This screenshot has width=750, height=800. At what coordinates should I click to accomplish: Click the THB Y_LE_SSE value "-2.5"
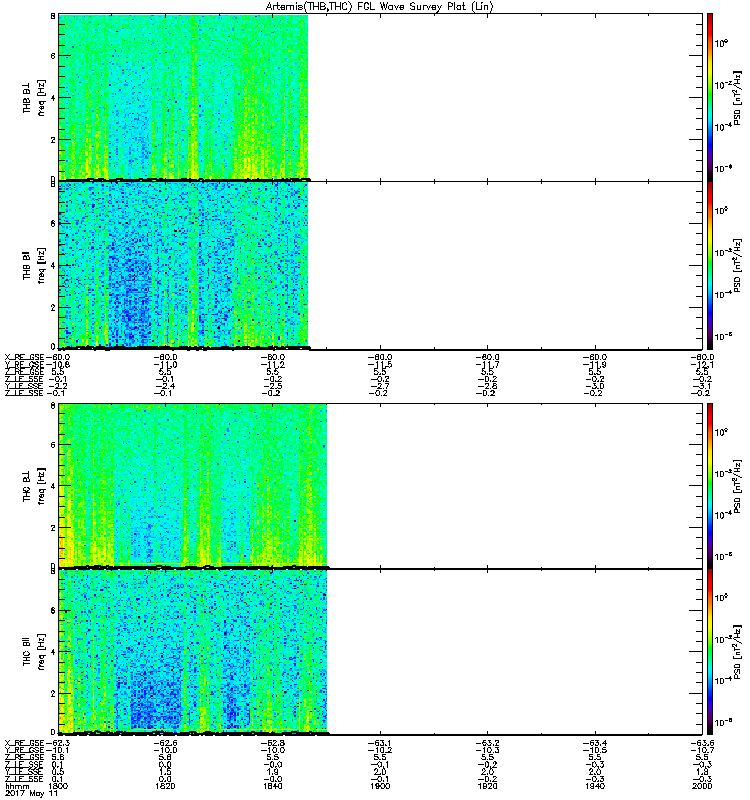click(x=272, y=387)
